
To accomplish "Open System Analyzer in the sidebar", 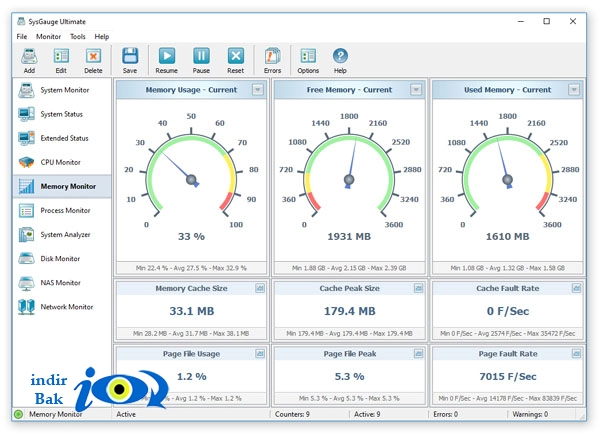I will tap(62, 235).
